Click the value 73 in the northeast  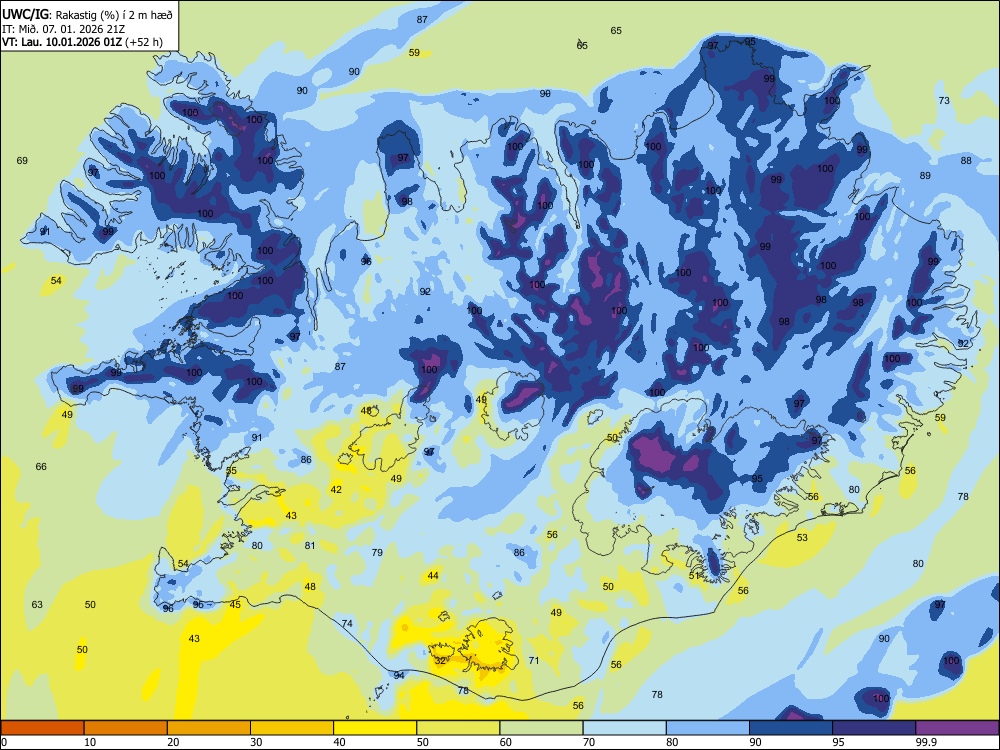pos(944,101)
